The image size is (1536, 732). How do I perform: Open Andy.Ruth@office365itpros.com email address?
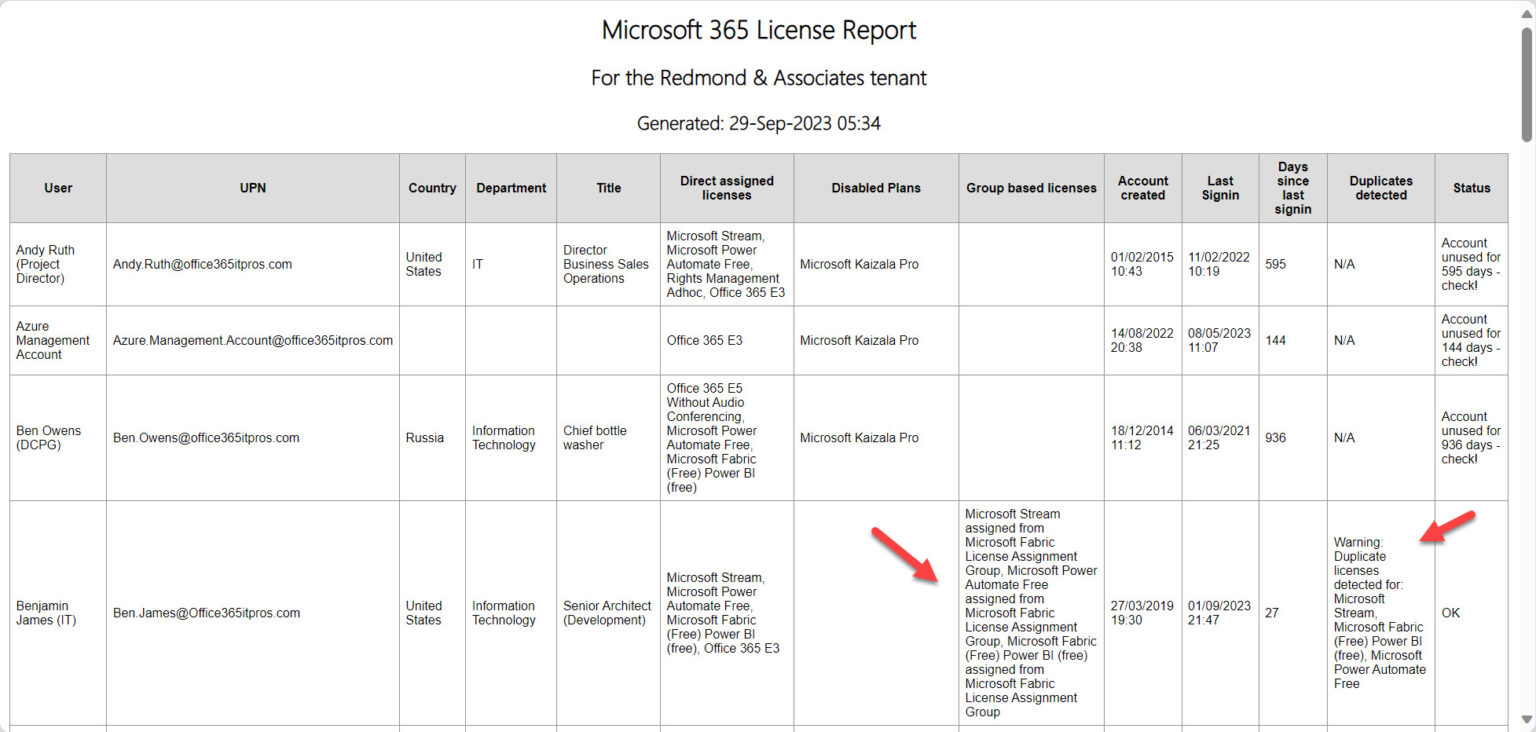coord(204,264)
